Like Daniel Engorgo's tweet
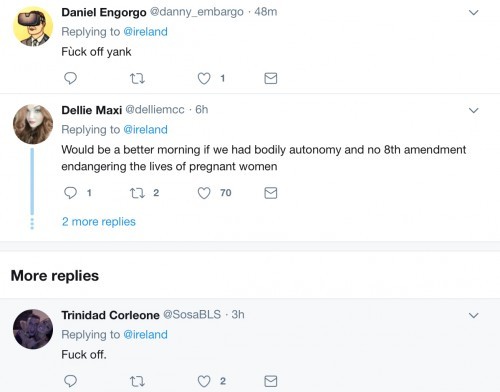This screenshot has width=500, height=392. (204, 79)
